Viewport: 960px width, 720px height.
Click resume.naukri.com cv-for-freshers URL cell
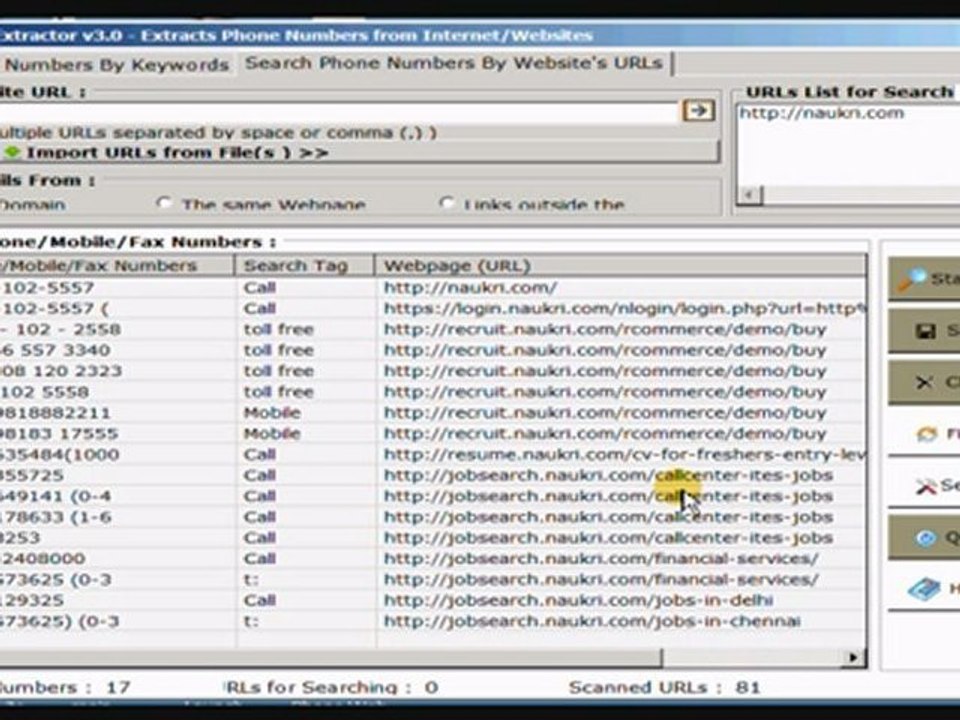click(624, 454)
